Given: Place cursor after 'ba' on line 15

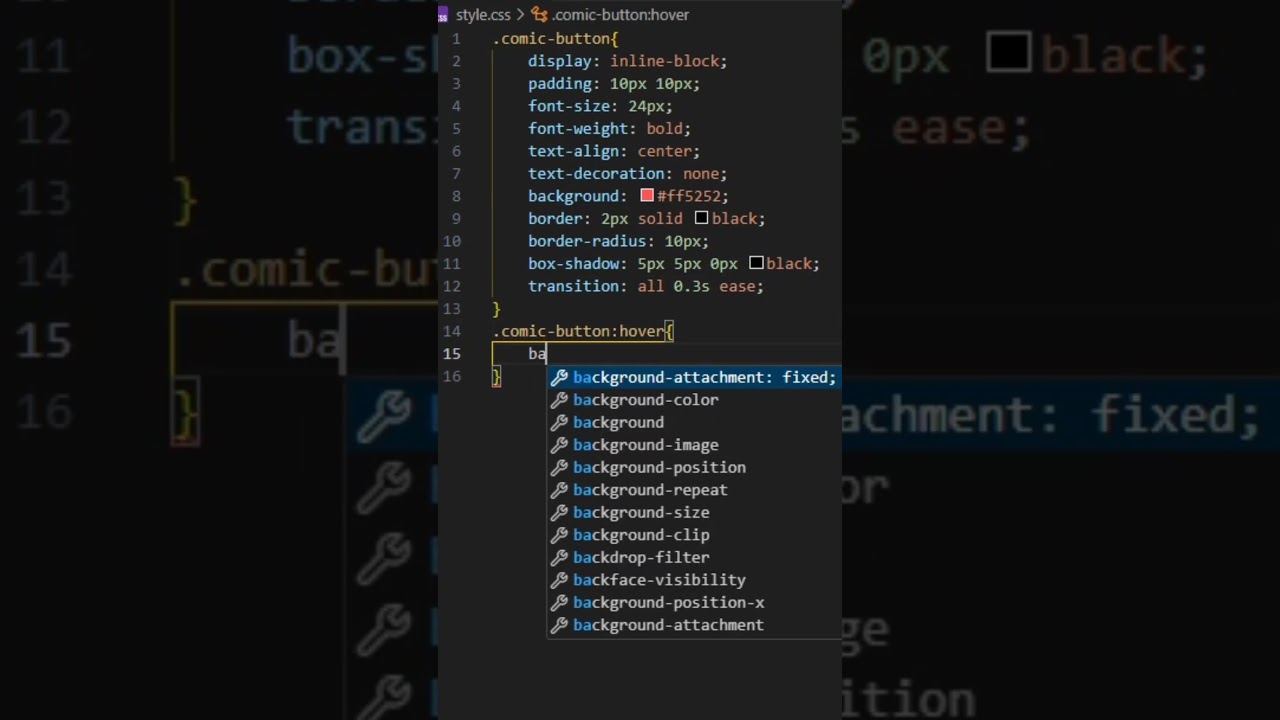Looking at the screenshot, I should pos(547,354).
